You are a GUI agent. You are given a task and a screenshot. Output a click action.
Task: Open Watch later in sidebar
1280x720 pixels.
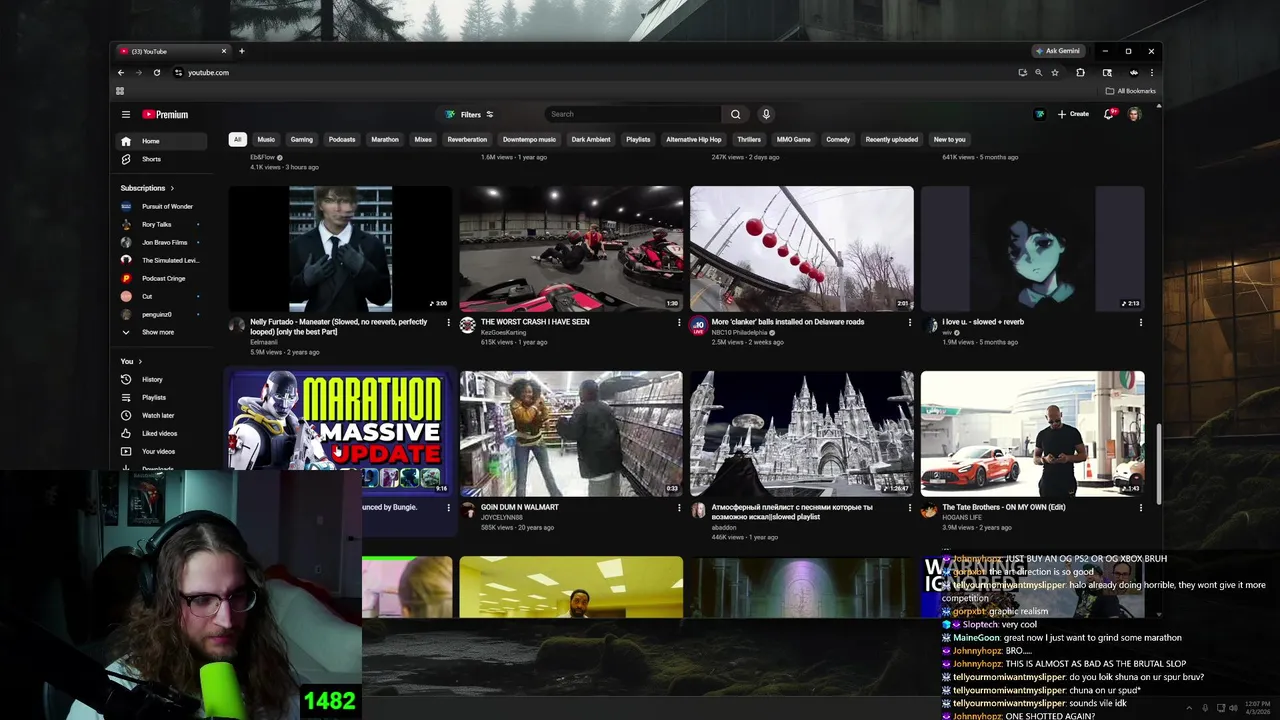[160, 415]
